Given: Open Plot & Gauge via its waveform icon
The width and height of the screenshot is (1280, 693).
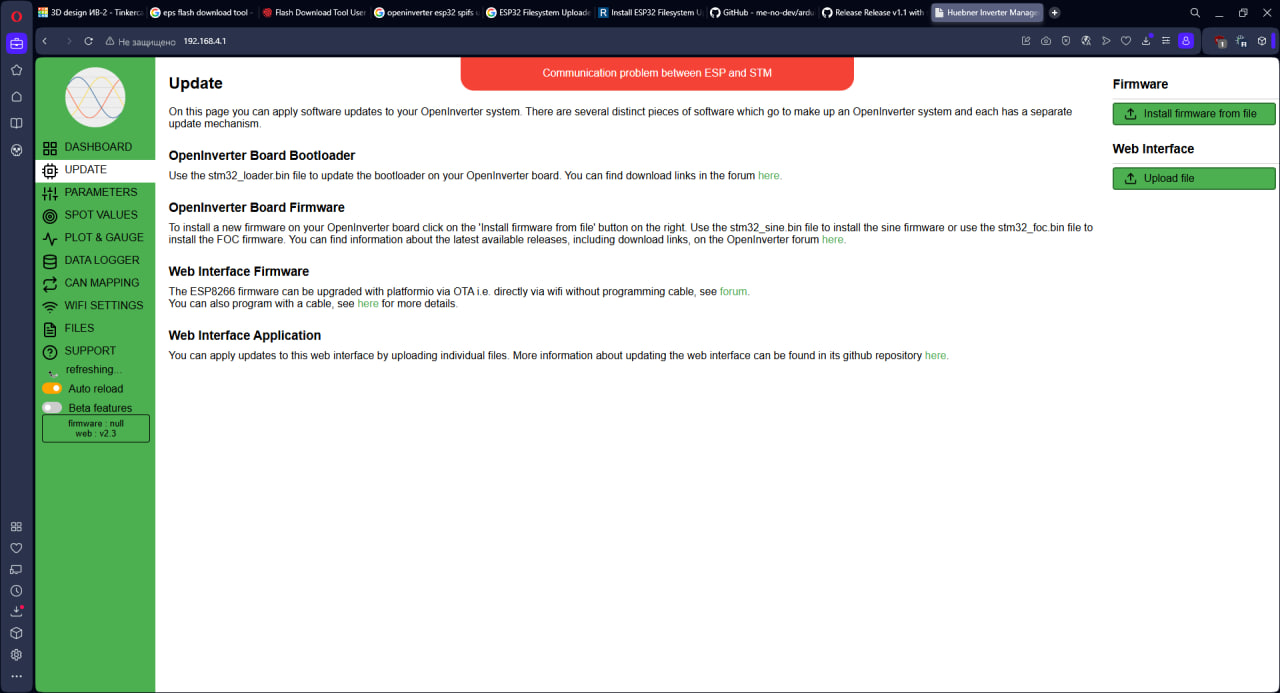Looking at the screenshot, I should tap(50, 239).
